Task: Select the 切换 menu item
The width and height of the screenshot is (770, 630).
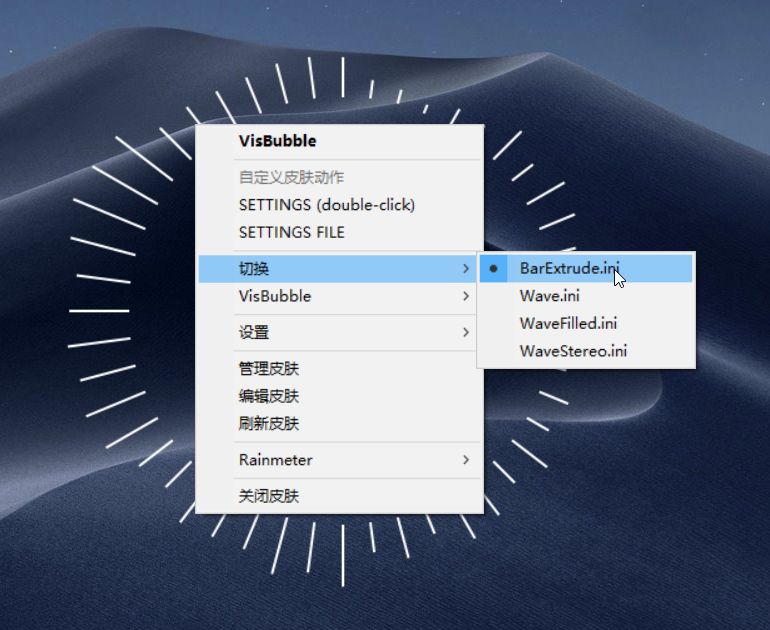Action: pos(339,269)
